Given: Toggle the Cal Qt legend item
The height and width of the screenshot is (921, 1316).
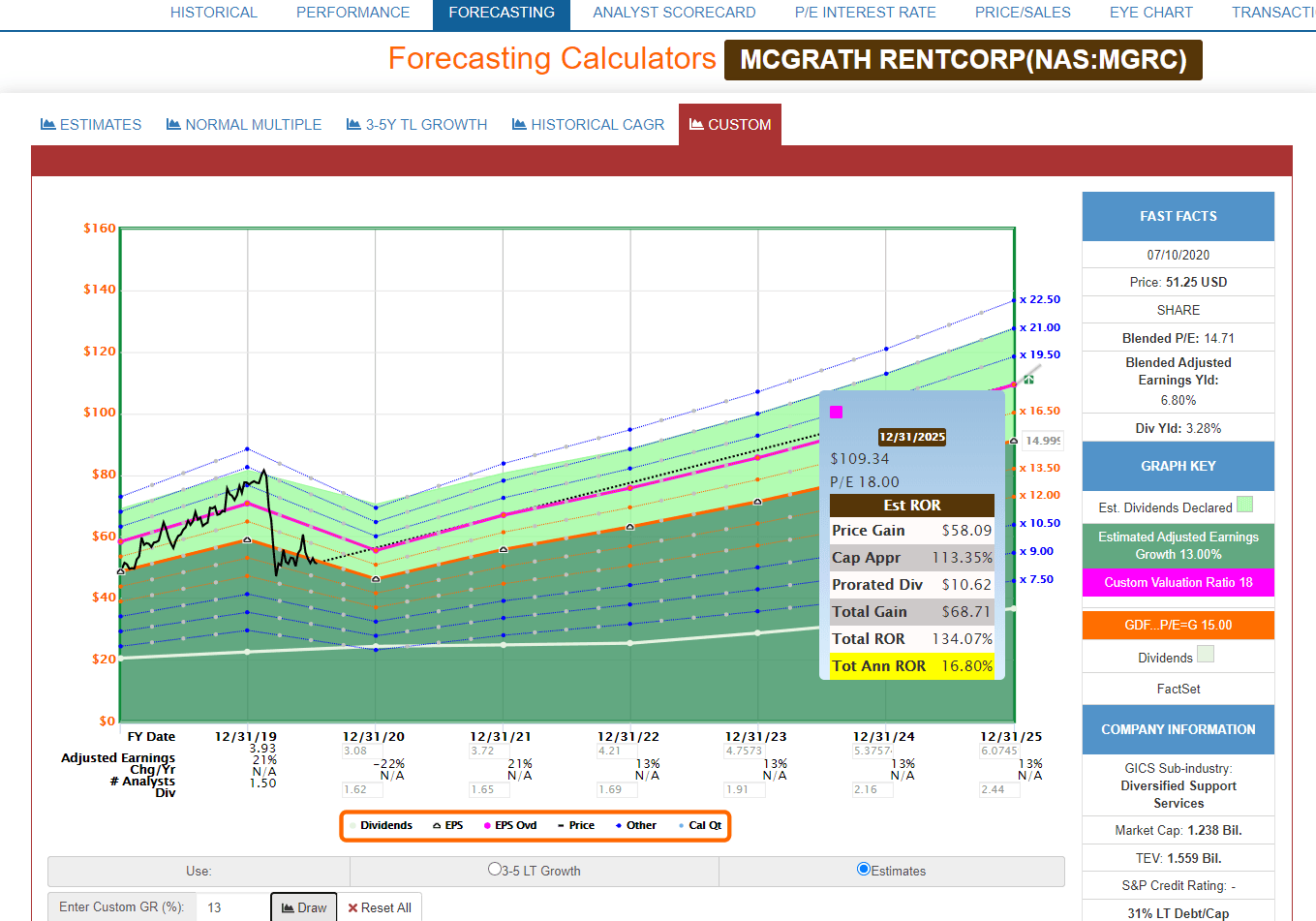Looking at the screenshot, I should pos(700,825).
